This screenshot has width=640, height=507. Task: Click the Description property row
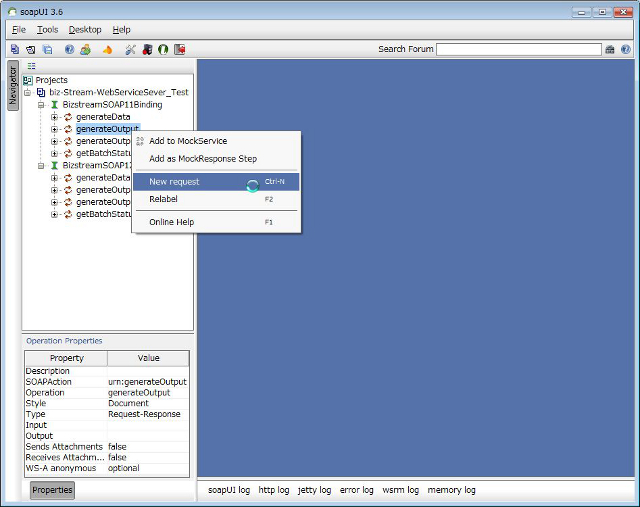[x=107, y=371]
